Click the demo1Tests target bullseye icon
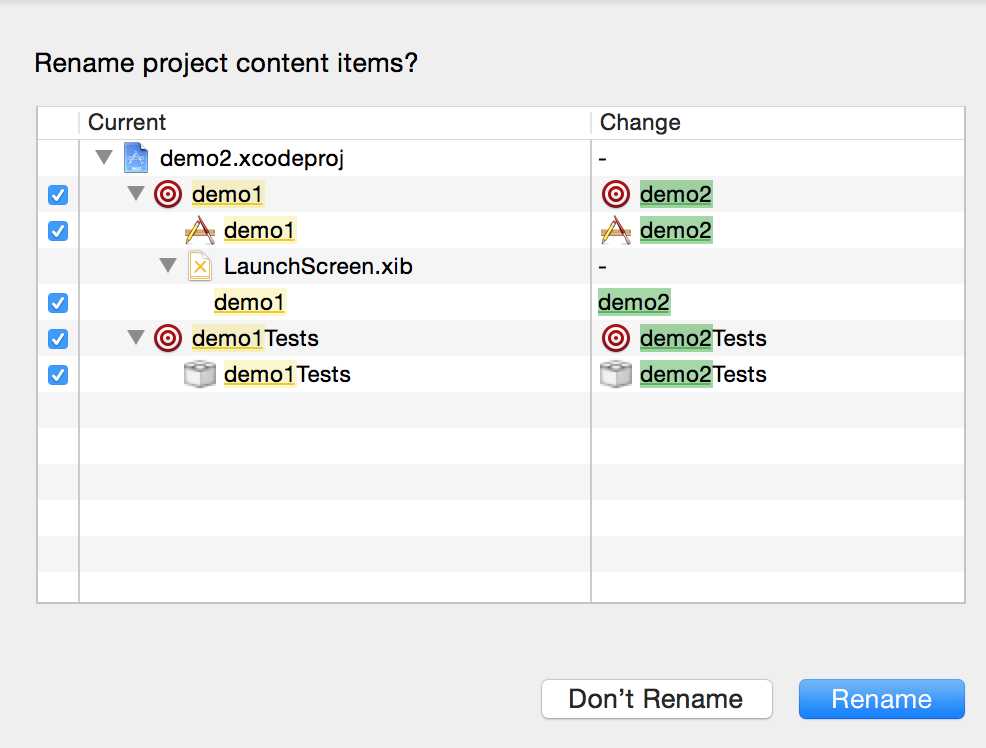The width and height of the screenshot is (986, 748). [x=168, y=338]
